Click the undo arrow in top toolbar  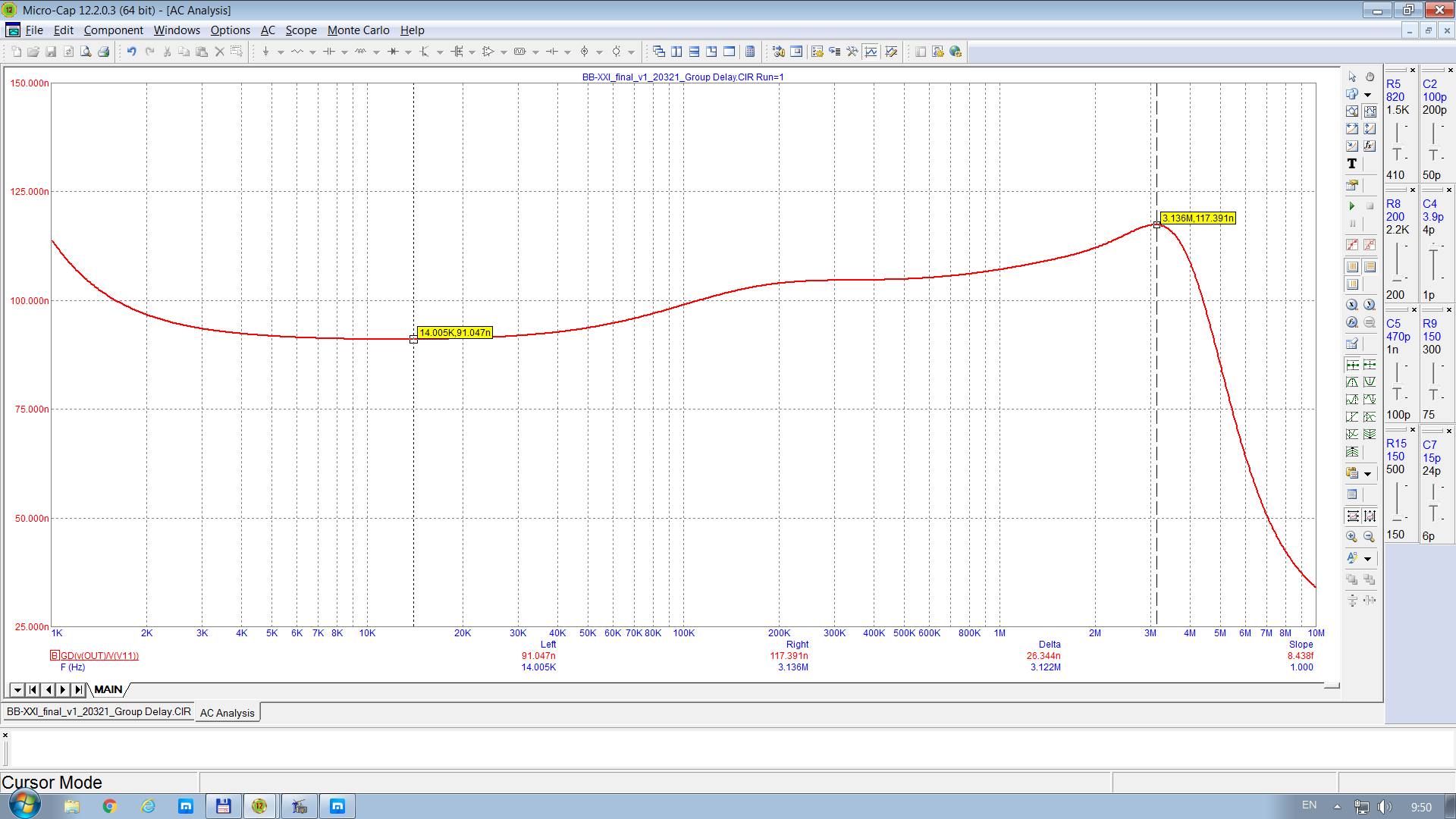click(x=131, y=52)
